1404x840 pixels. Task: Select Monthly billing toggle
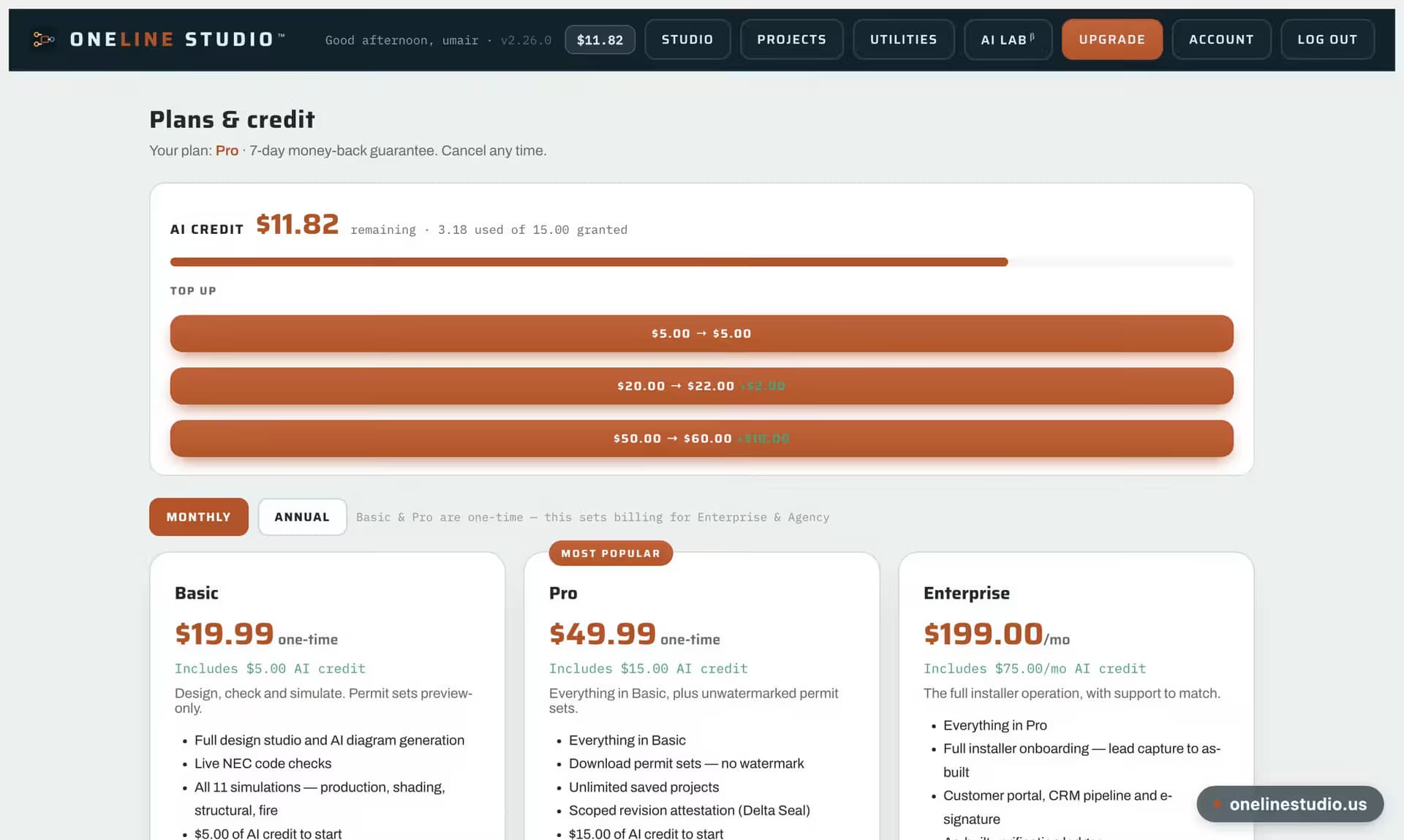[x=198, y=517]
